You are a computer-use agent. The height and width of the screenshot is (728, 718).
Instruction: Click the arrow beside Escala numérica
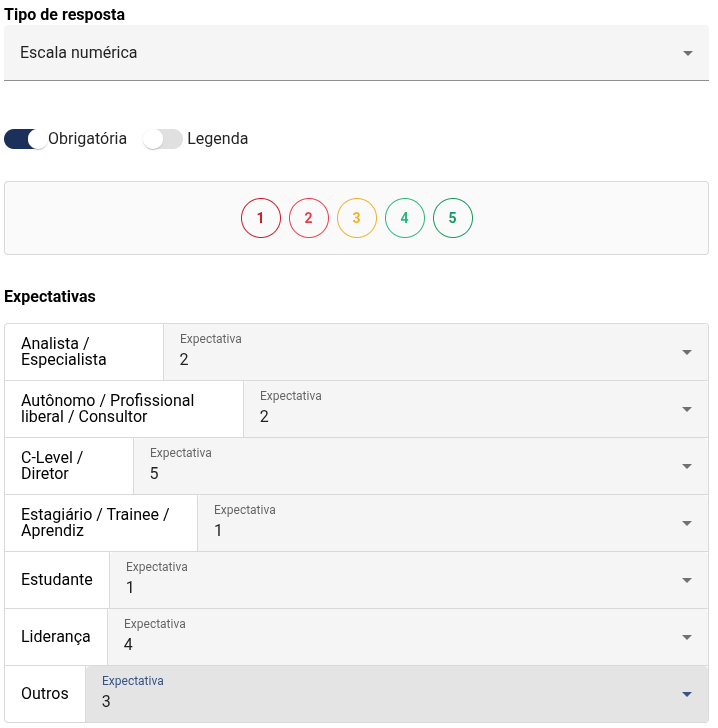coord(688,54)
